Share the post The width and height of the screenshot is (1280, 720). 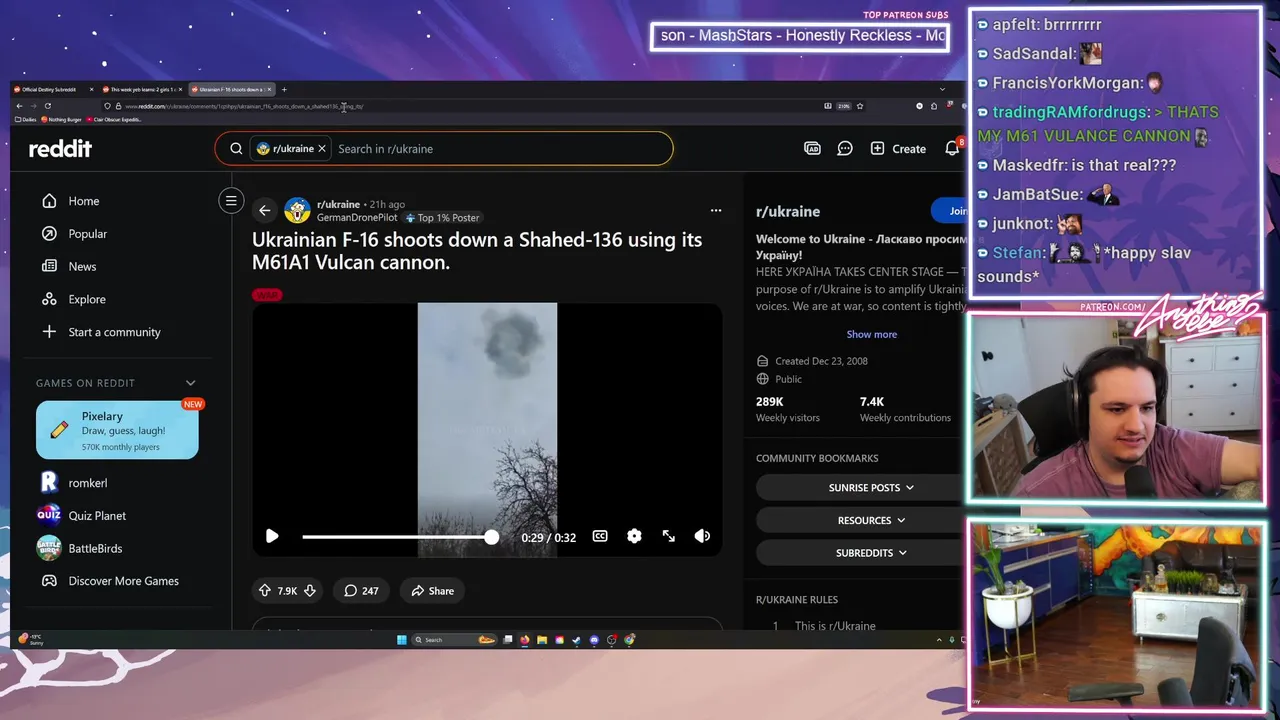point(432,591)
